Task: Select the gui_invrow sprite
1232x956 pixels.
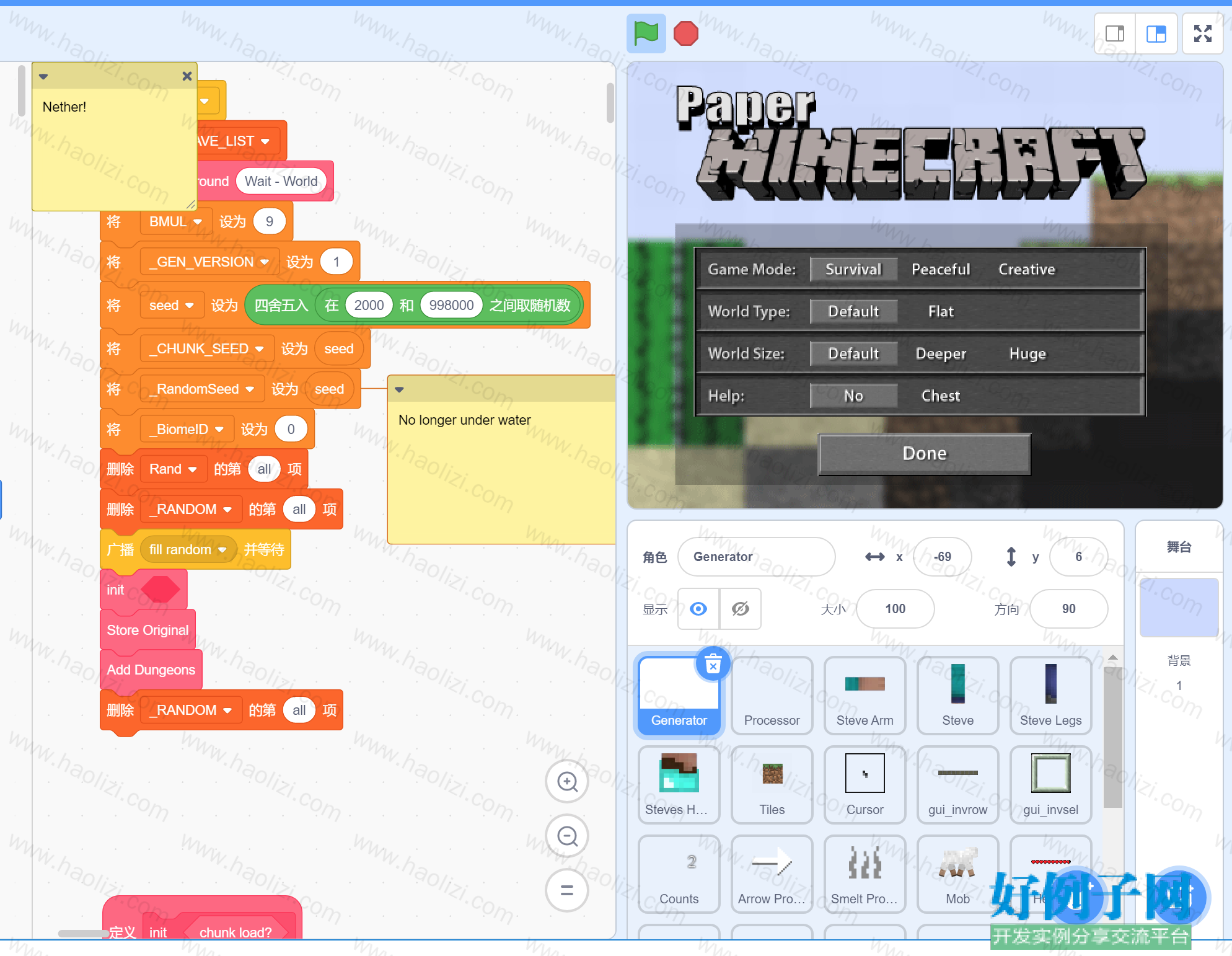Action: pos(957,786)
